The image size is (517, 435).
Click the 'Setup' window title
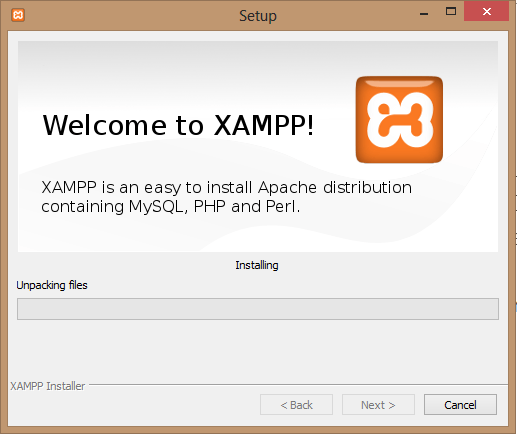tap(258, 16)
